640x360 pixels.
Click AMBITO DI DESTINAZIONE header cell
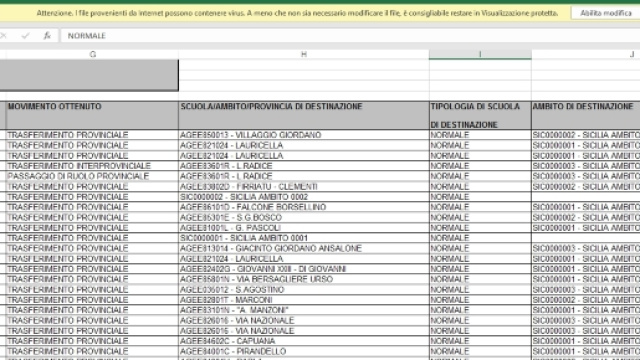586,116
